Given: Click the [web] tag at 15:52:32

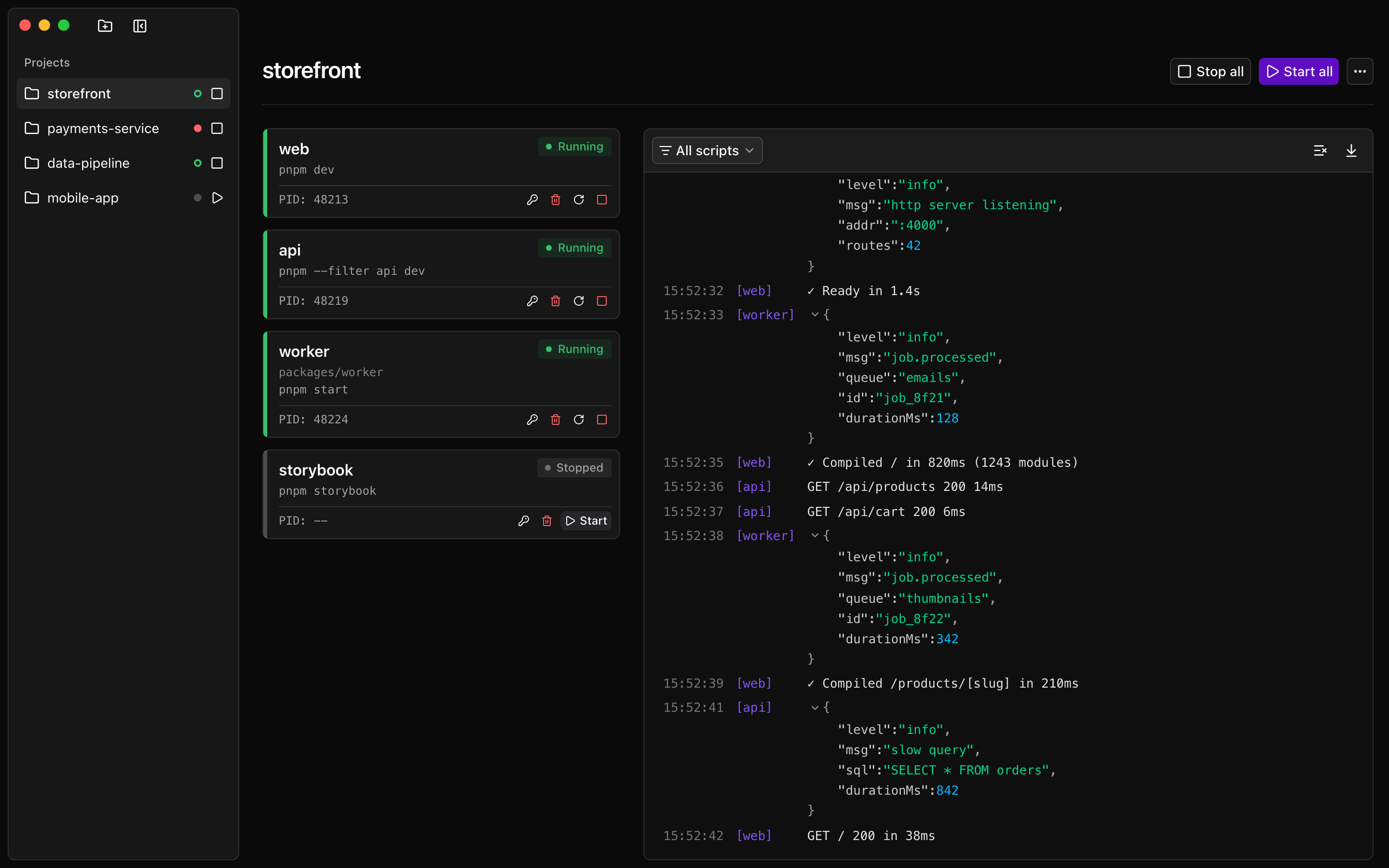Looking at the screenshot, I should click(754, 291).
